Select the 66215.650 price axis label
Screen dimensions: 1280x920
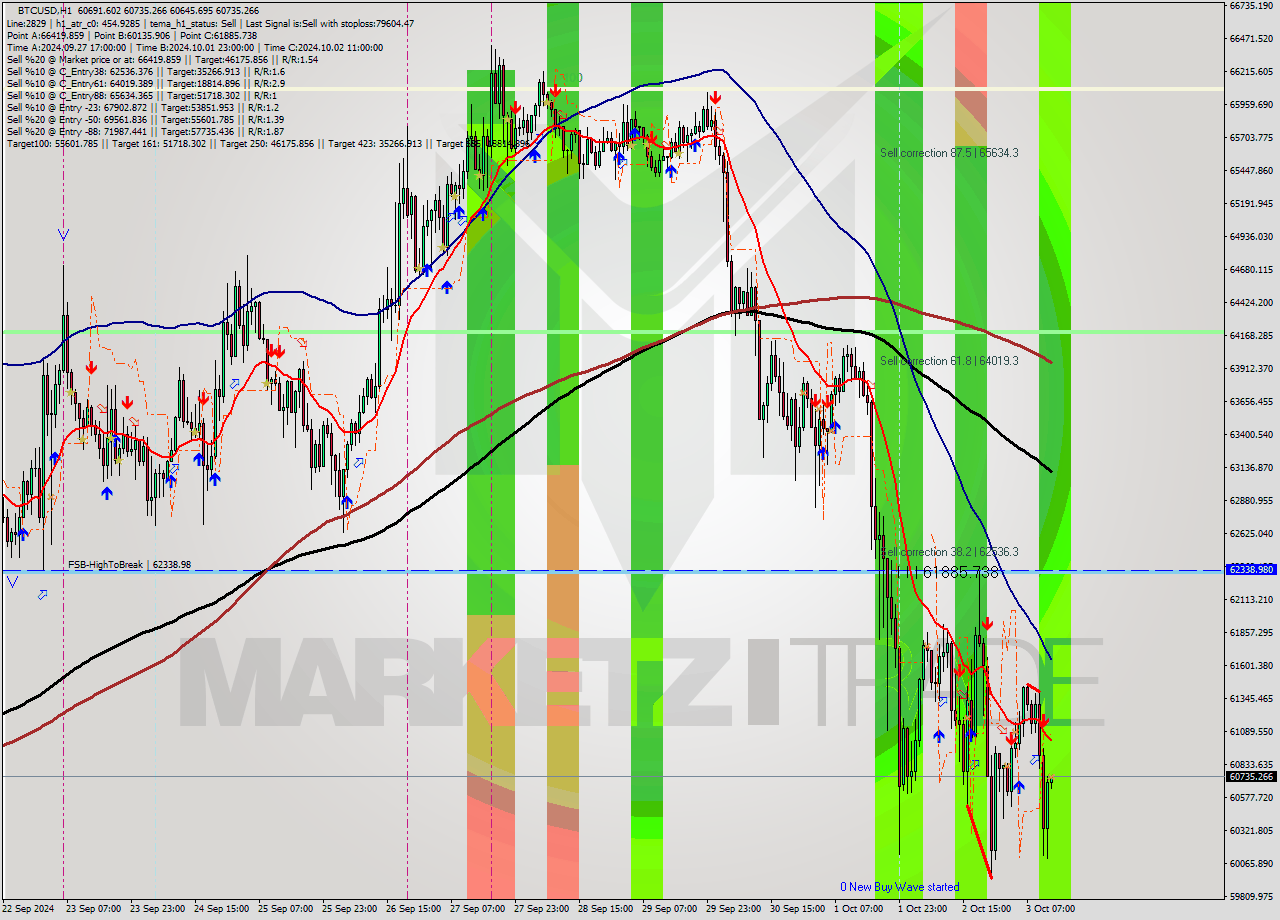tap(1251, 72)
